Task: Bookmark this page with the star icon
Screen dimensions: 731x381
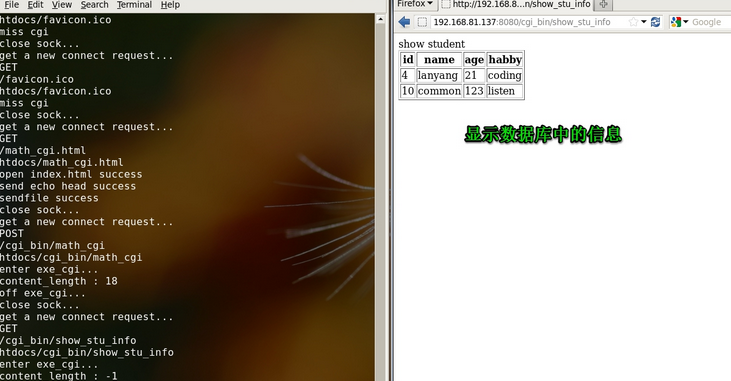Action: click(x=633, y=22)
